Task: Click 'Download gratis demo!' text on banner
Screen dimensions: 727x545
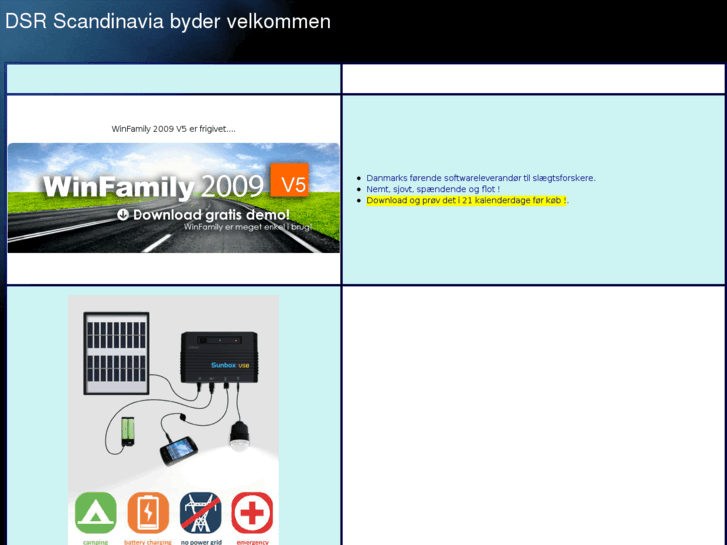Action: coord(211,215)
